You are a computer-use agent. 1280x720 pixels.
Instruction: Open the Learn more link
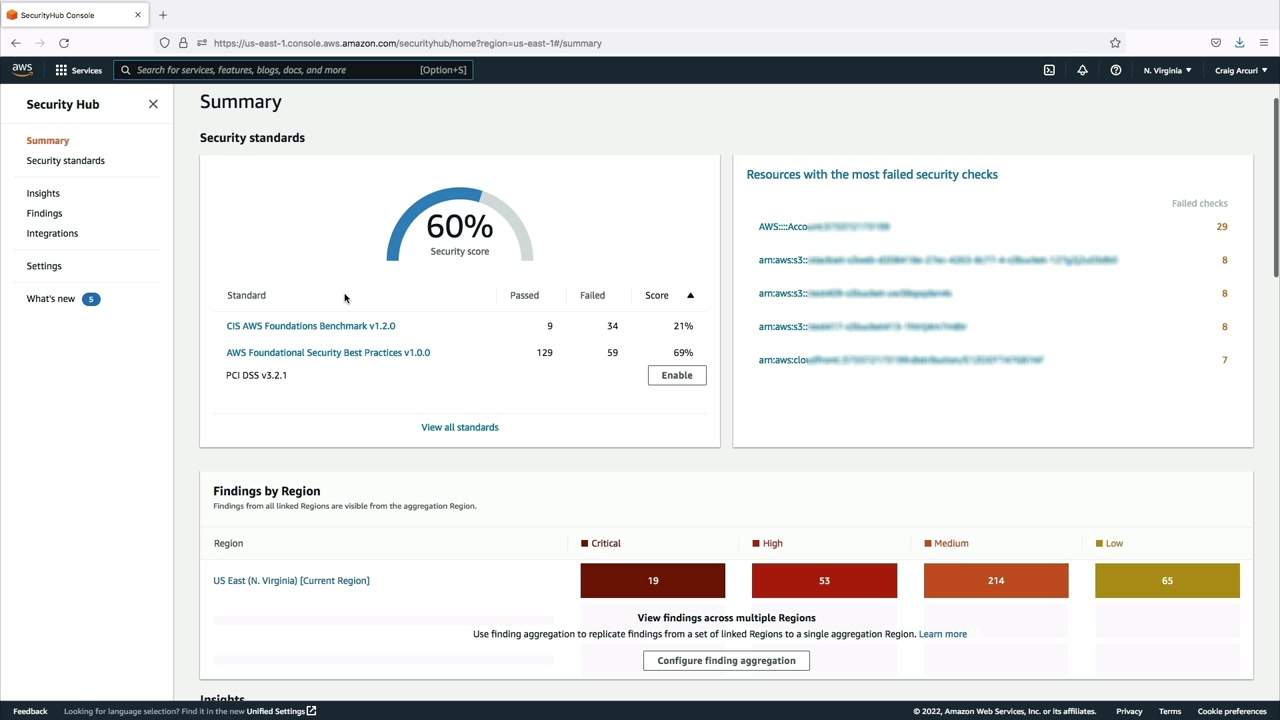pos(943,634)
